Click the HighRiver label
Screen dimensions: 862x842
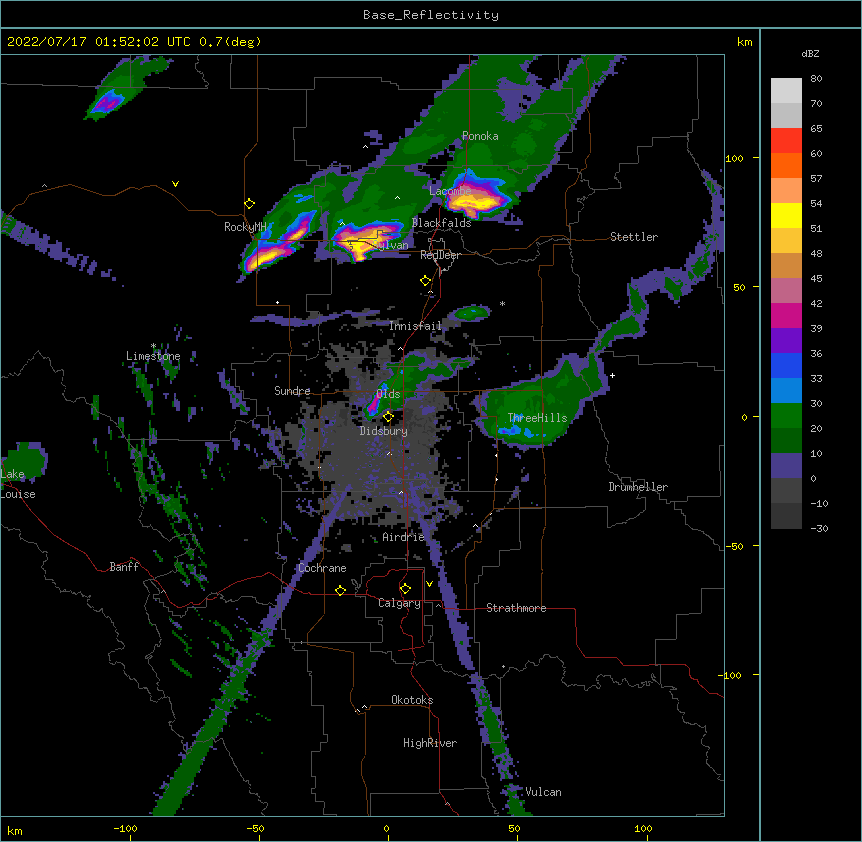click(x=430, y=743)
